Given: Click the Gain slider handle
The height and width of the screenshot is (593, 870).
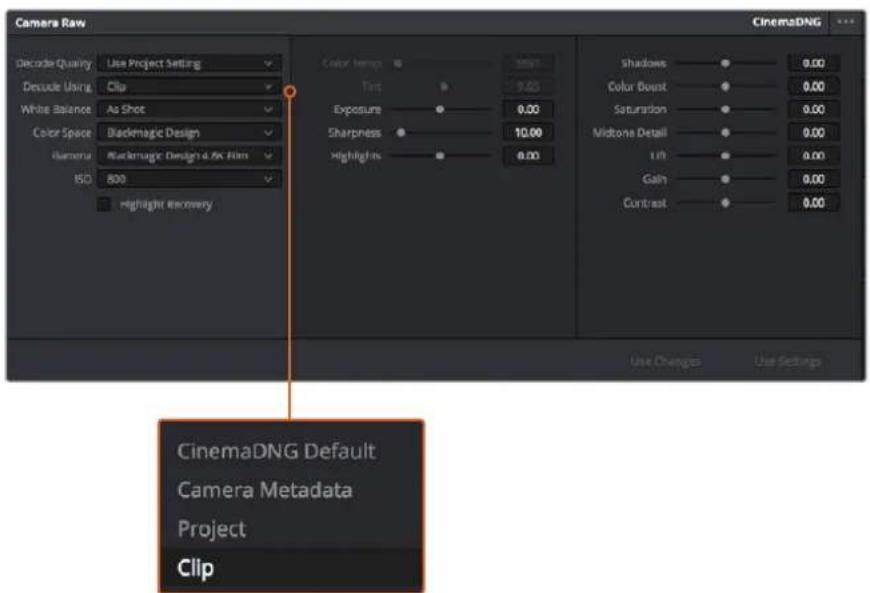Looking at the screenshot, I should pos(725,179).
